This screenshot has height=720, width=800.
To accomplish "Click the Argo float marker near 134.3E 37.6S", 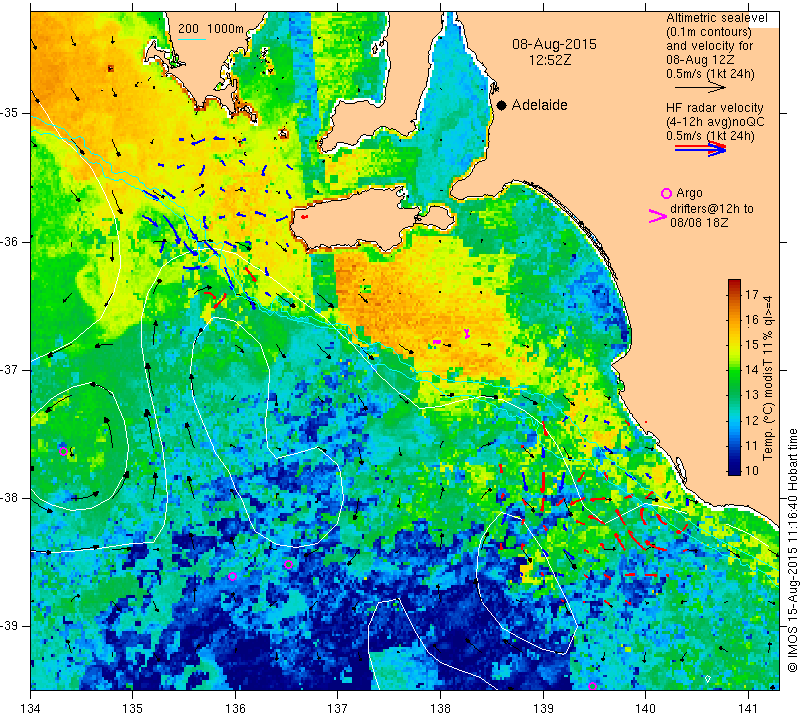I will tap(63, 451).
